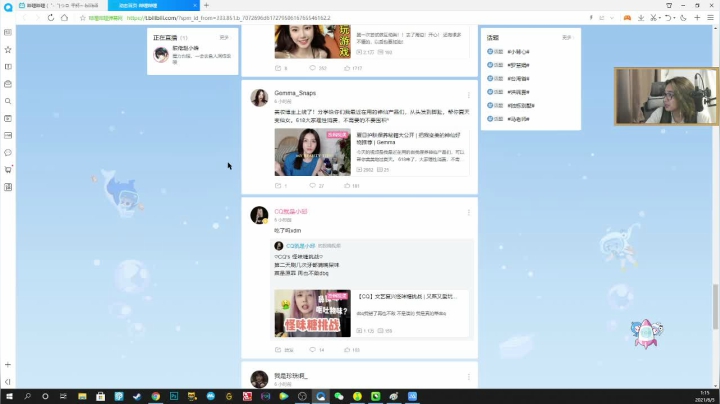Expand the undo history dropdown arrow
This screenshot has width=720, height=404.
[674, 18]
